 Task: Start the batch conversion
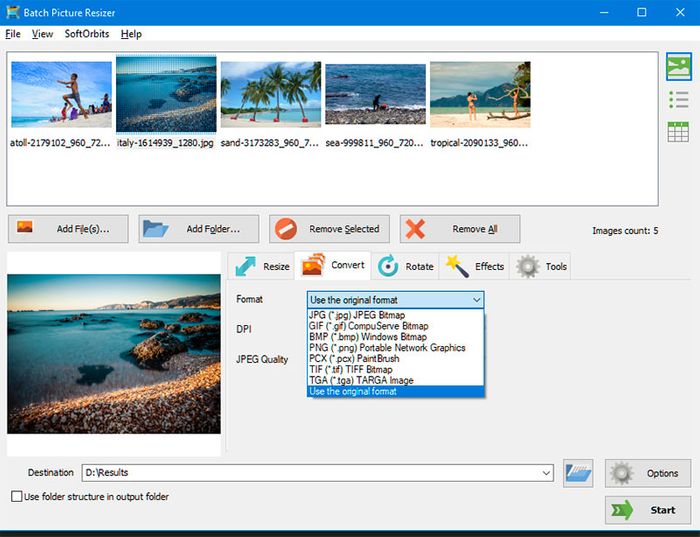[648, 510]
